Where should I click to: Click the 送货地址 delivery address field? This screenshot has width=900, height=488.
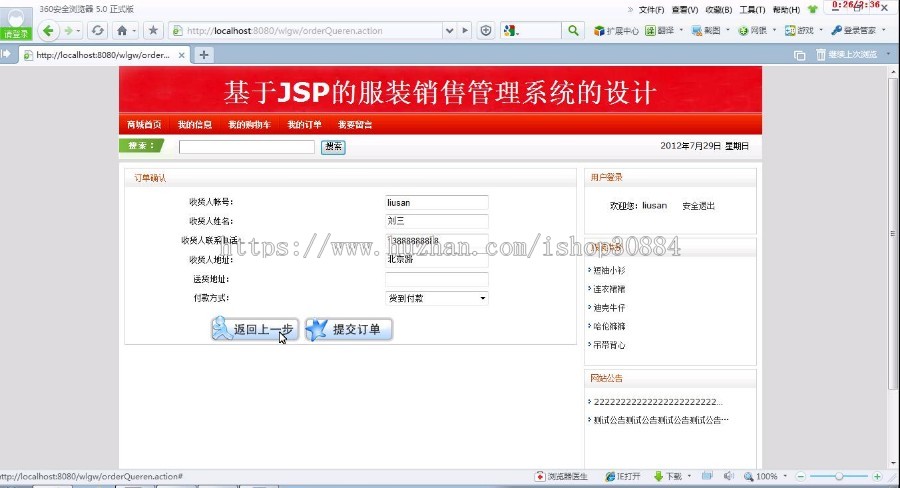(437, 279)
